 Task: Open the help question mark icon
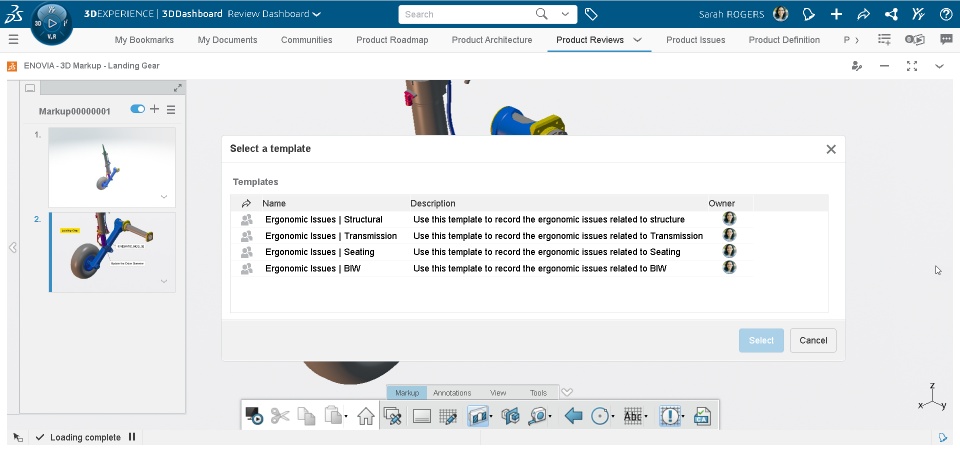click(945, 14)
